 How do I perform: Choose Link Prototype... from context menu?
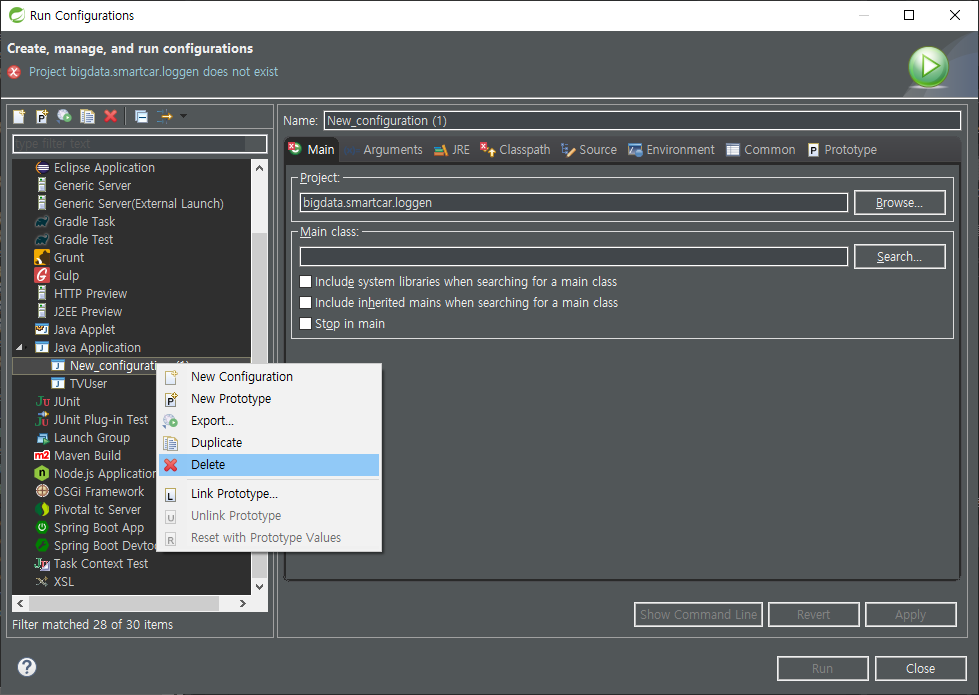[x=269, y=493]
